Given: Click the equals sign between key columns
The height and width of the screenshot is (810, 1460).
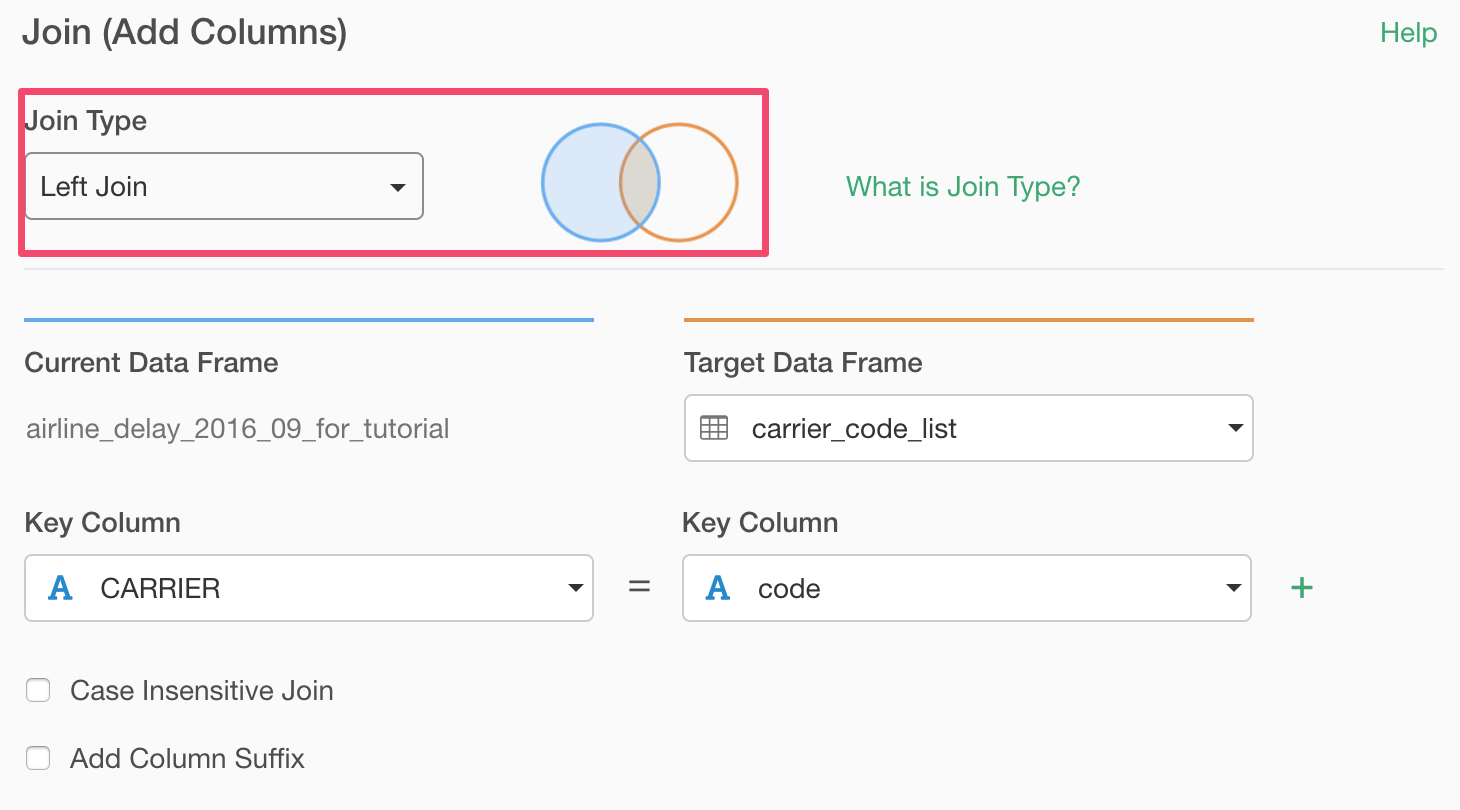Looking at the screenshot, I should [x=639, y=588].
